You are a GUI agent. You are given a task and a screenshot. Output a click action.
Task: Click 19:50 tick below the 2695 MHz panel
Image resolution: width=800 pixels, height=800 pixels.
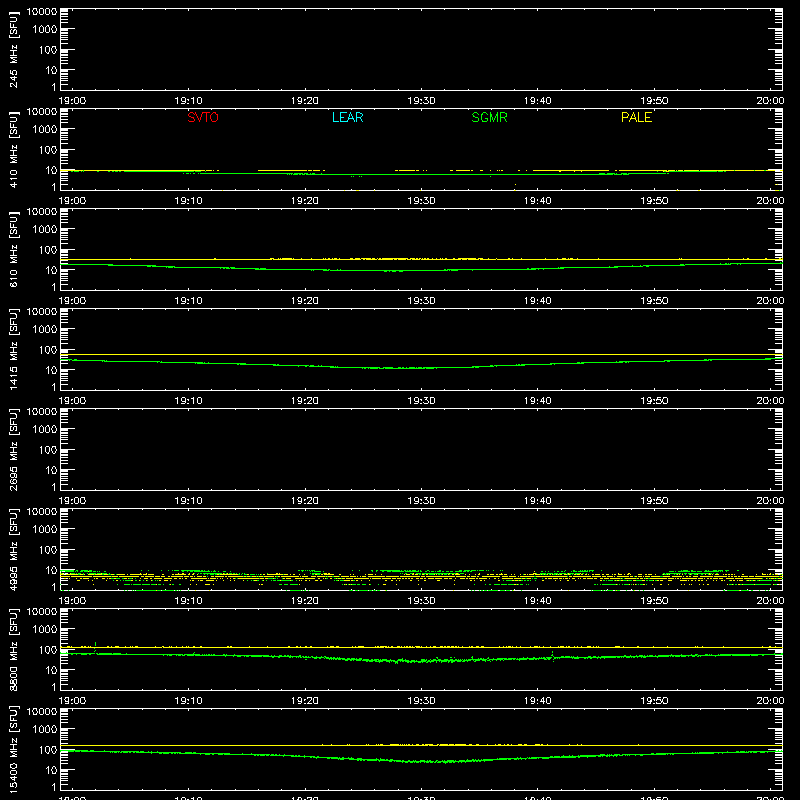tap(654, 501)
